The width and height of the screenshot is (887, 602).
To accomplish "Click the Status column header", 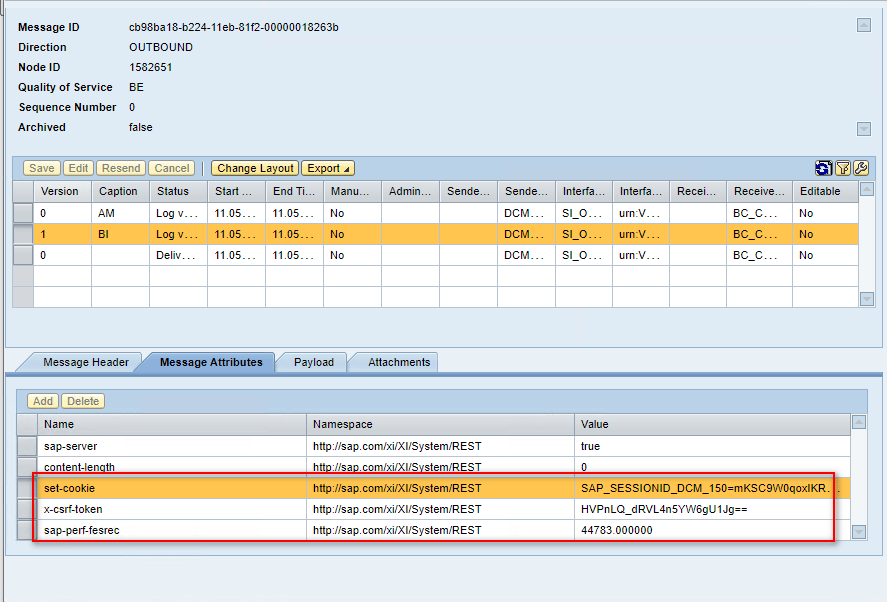I will 178,191.
